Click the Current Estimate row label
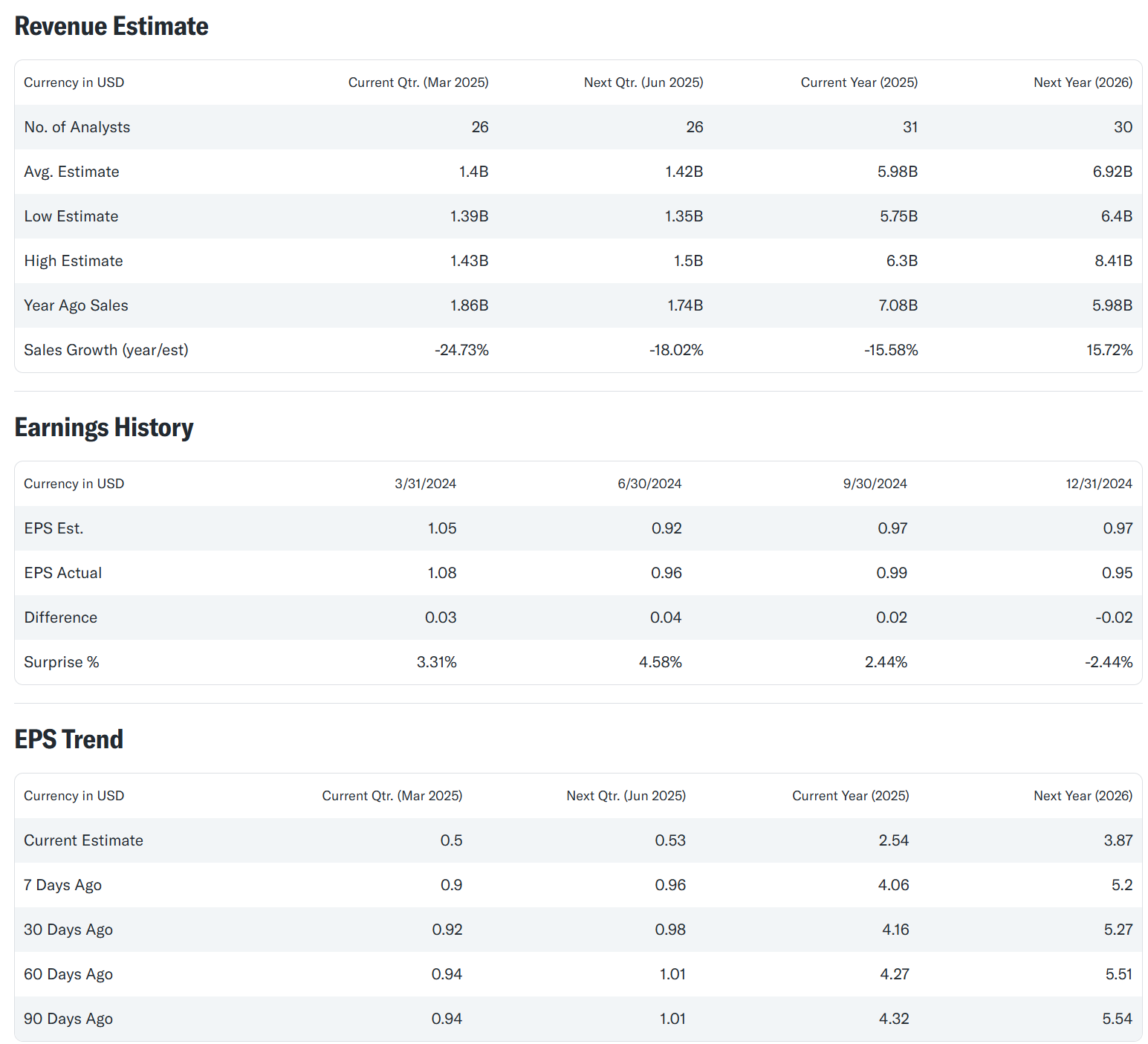The height and width of the screenshot is (1044, 1148). coord(83,840)
